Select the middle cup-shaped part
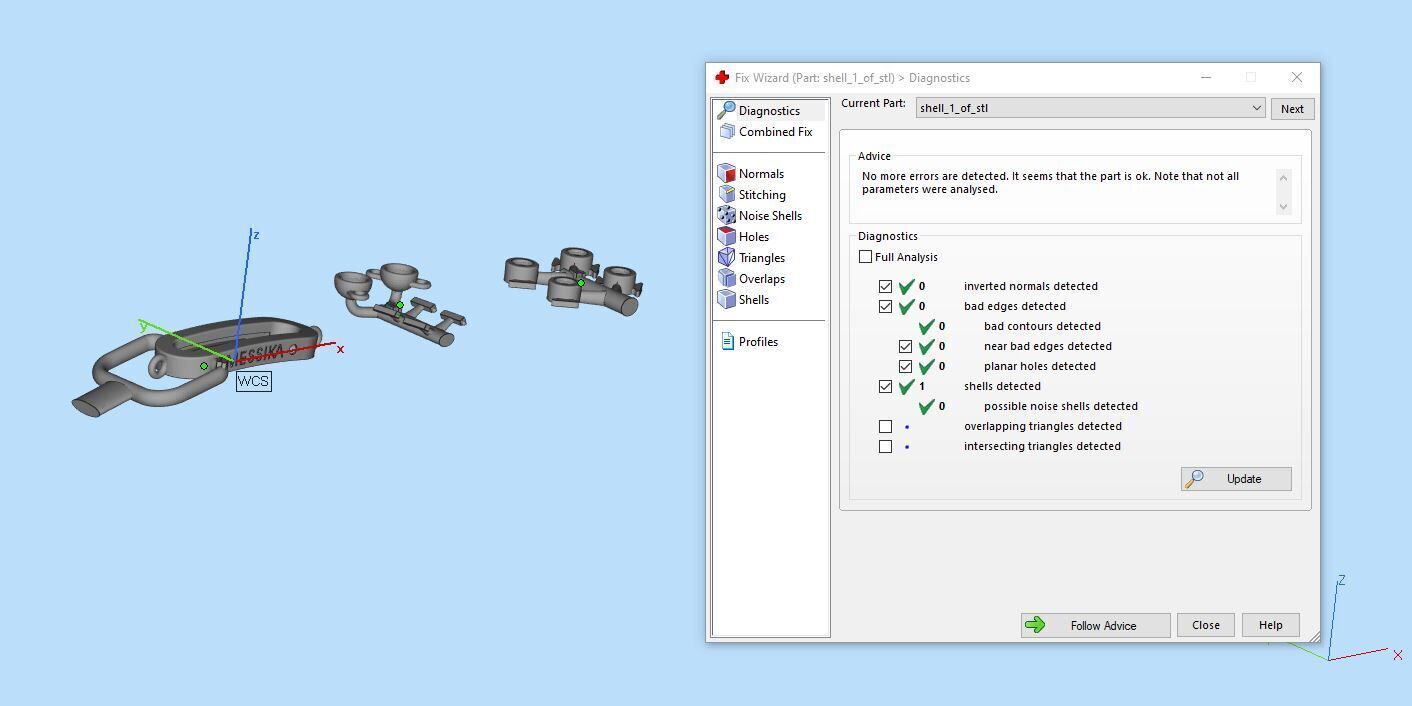 398,303
